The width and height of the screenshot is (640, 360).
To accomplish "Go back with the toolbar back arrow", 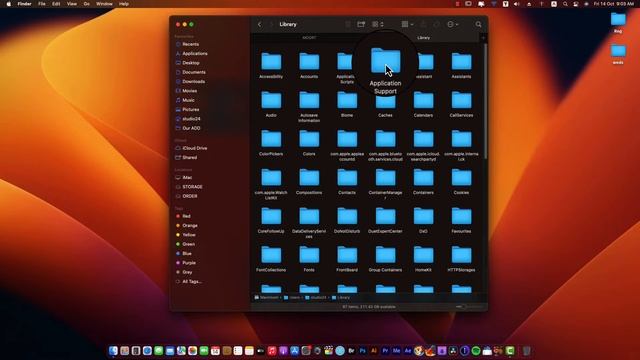I will pyautogui.click(x=260, y=24).
